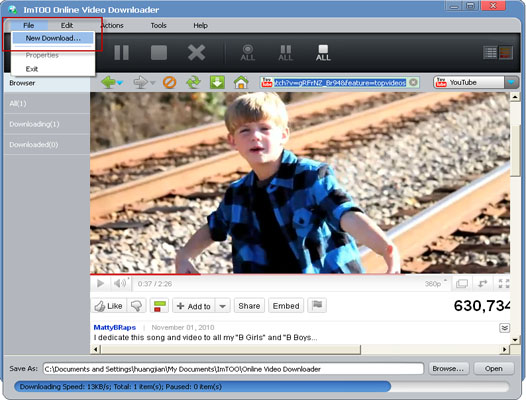Image resolution: width=526 pixels, height=400 pixels.
Task: Choose Exit from the File menu
Action: click(32, 69)
